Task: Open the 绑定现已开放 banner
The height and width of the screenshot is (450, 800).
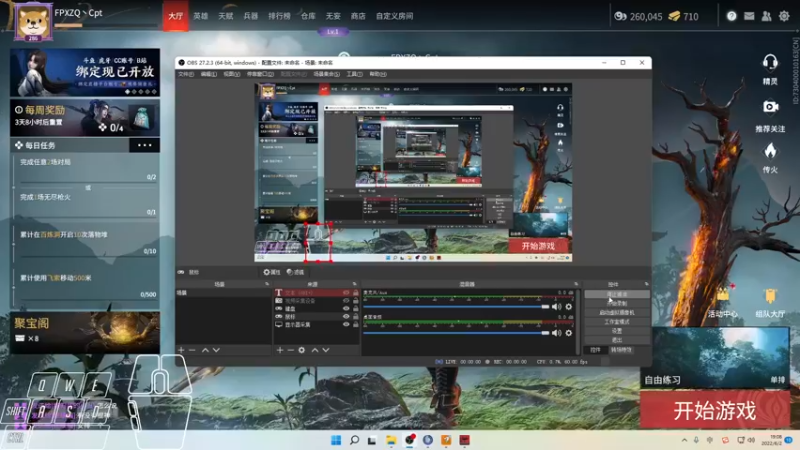Action: click(x=85, y=72)
